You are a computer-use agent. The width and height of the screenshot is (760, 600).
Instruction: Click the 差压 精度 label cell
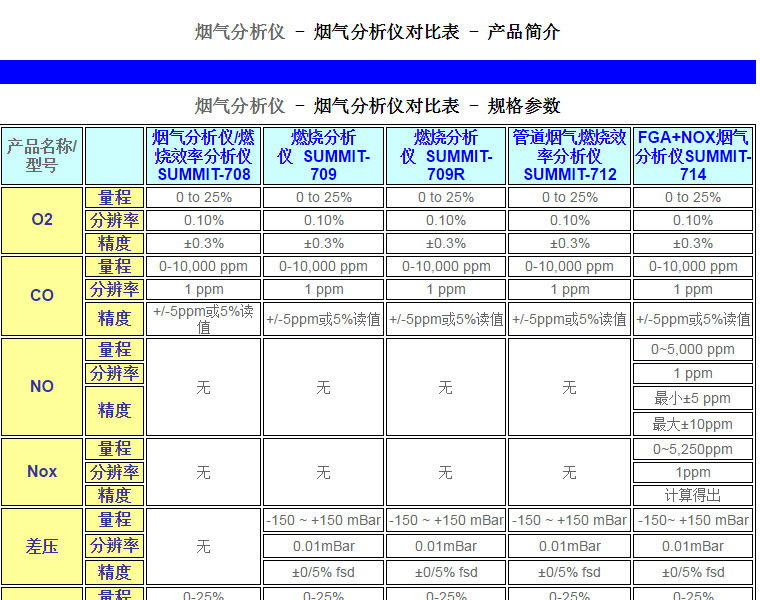[x=114, y=572]
